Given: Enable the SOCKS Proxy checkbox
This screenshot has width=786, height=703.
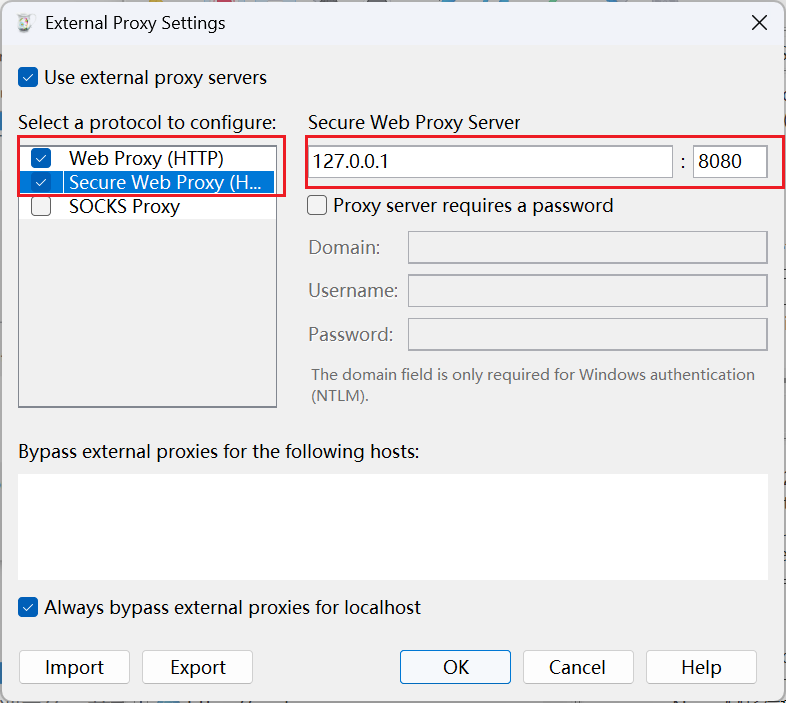Looking at the screenshot, I should 41,206.
